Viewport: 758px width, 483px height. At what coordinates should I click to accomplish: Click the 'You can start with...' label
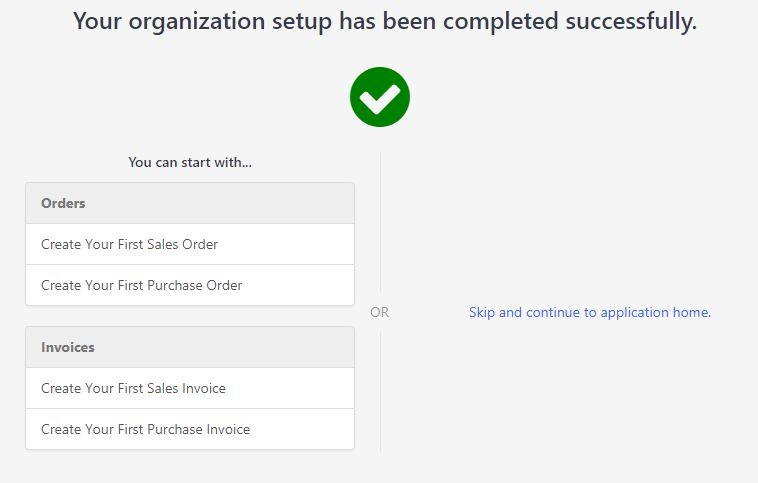point(190,162)
